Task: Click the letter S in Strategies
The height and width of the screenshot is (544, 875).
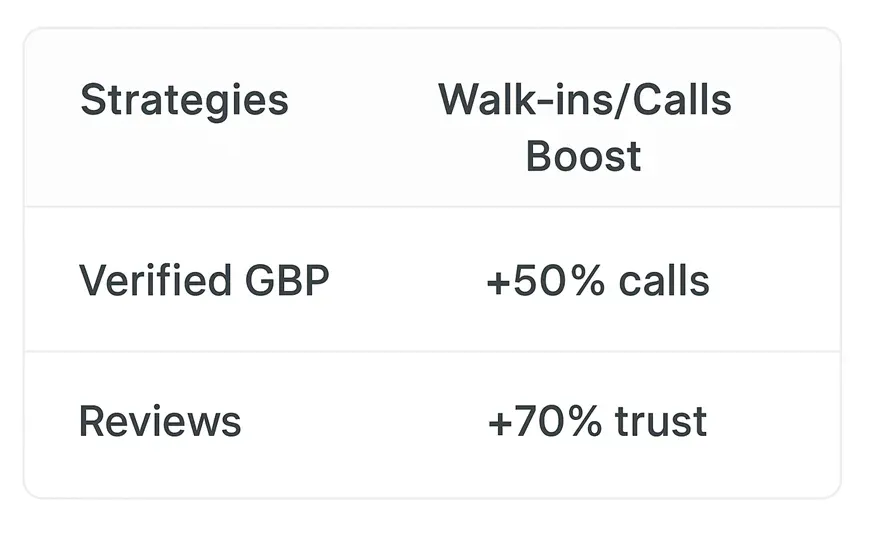Action: click(x=94, y=100)
